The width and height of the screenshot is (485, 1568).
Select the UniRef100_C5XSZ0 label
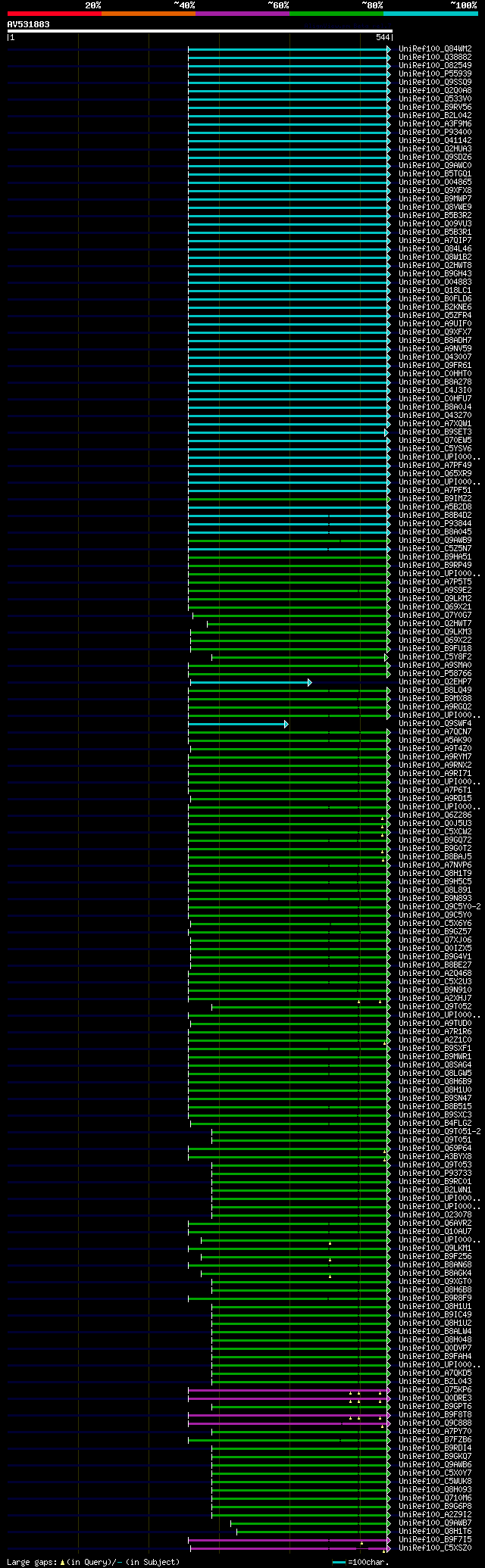click(x=435, y=1548)
